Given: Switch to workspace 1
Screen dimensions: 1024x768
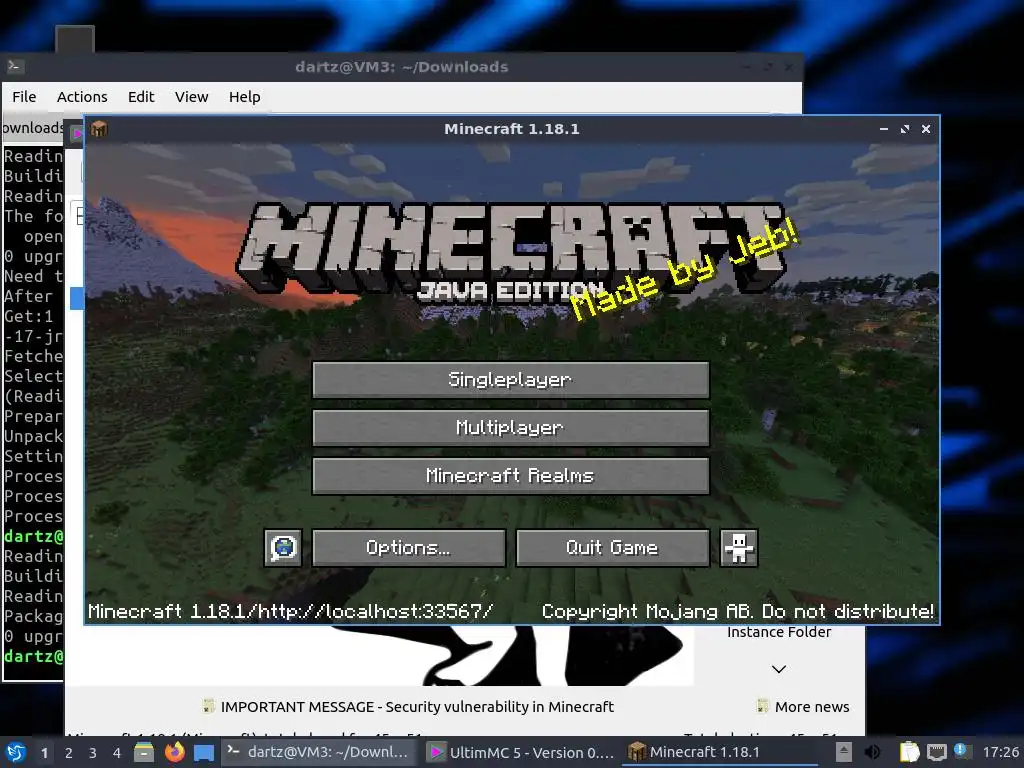Looking at the screenshot, I should [44, 753].
